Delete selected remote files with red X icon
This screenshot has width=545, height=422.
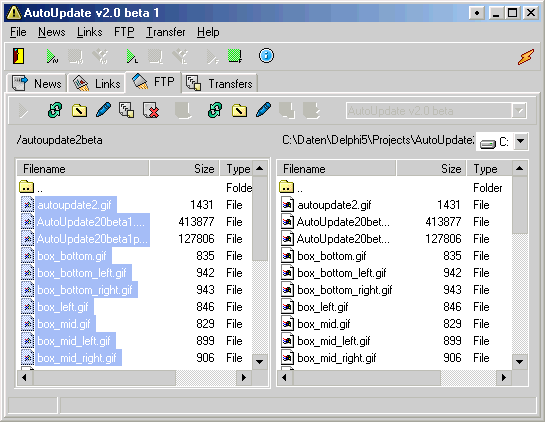point(151,110)
